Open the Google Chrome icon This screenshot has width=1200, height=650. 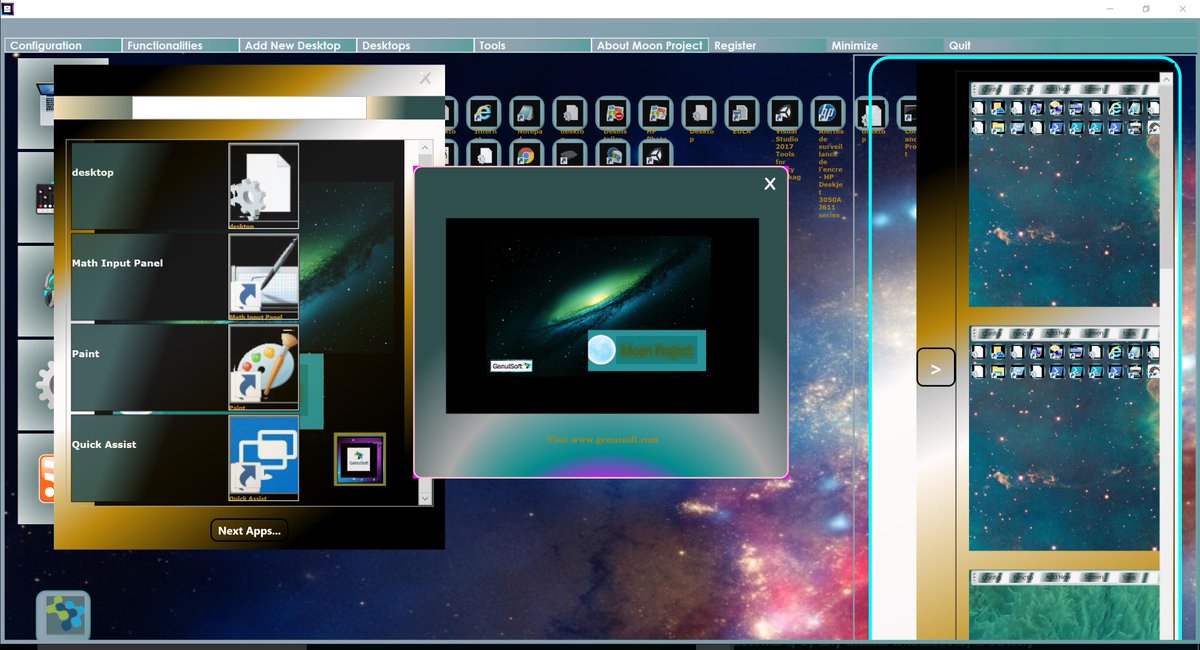pos(527,155)
